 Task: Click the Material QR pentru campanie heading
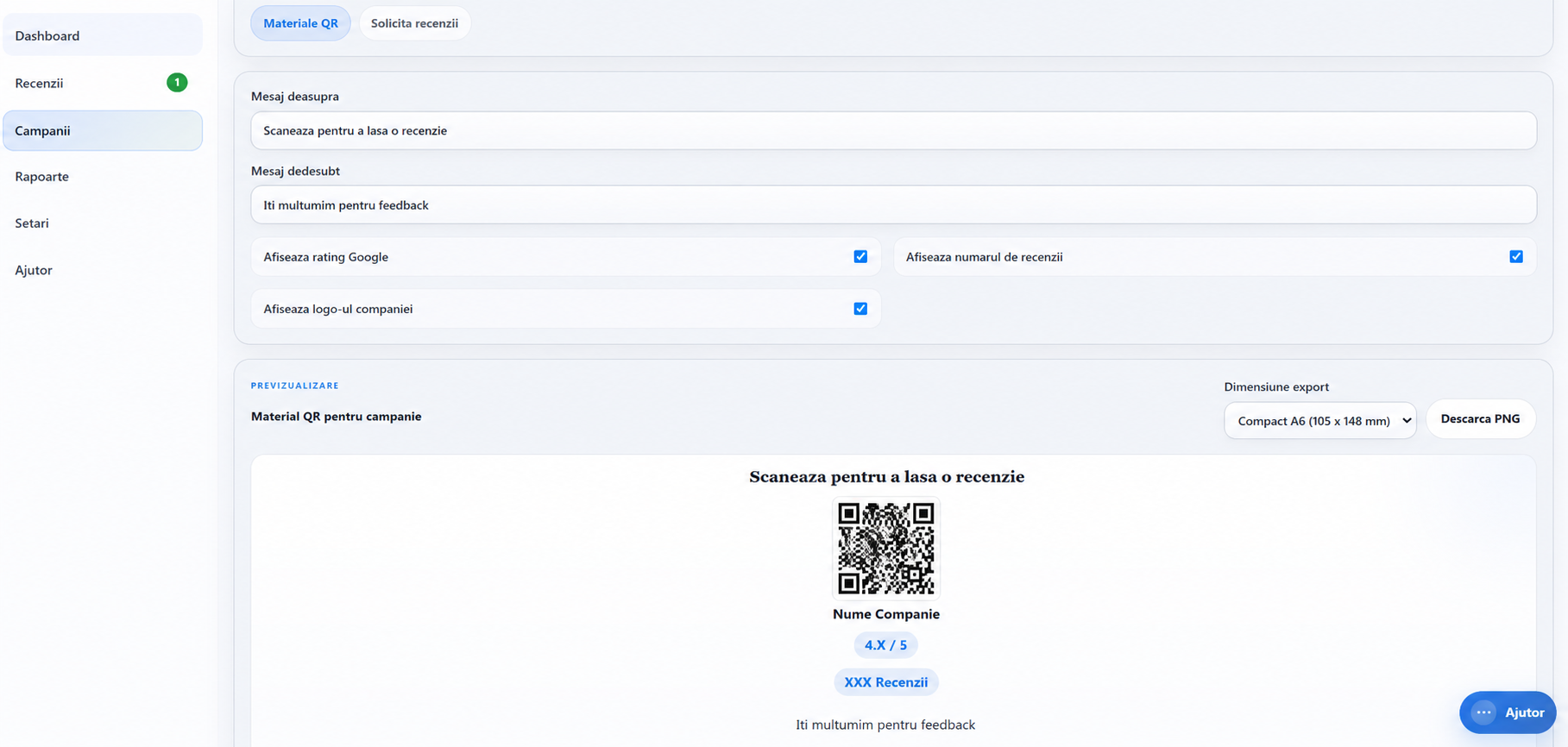[337, 416]
